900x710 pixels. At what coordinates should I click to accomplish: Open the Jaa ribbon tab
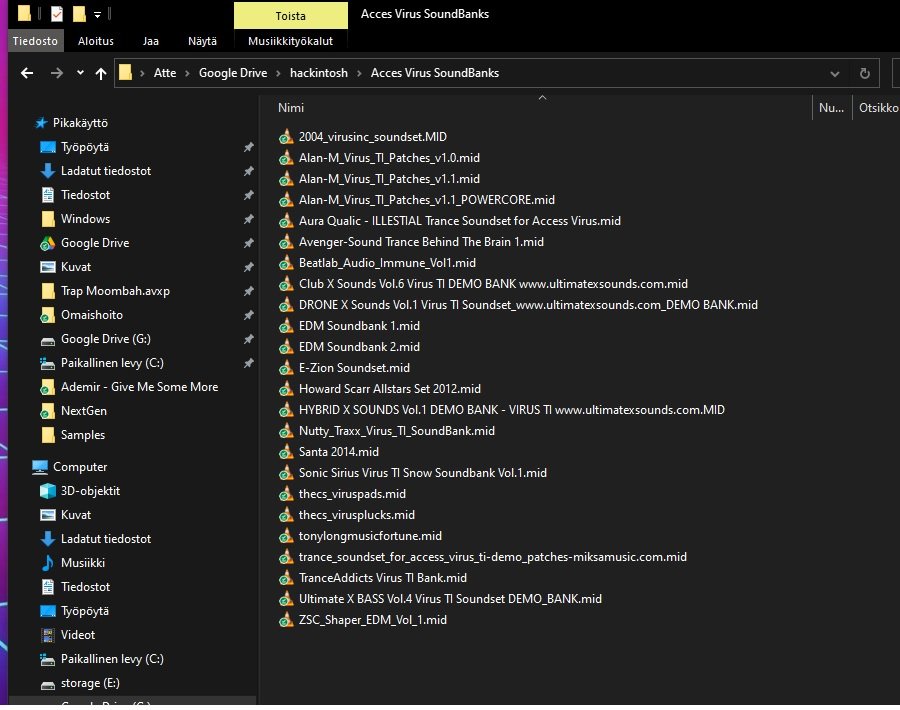(x=150, y=41)
